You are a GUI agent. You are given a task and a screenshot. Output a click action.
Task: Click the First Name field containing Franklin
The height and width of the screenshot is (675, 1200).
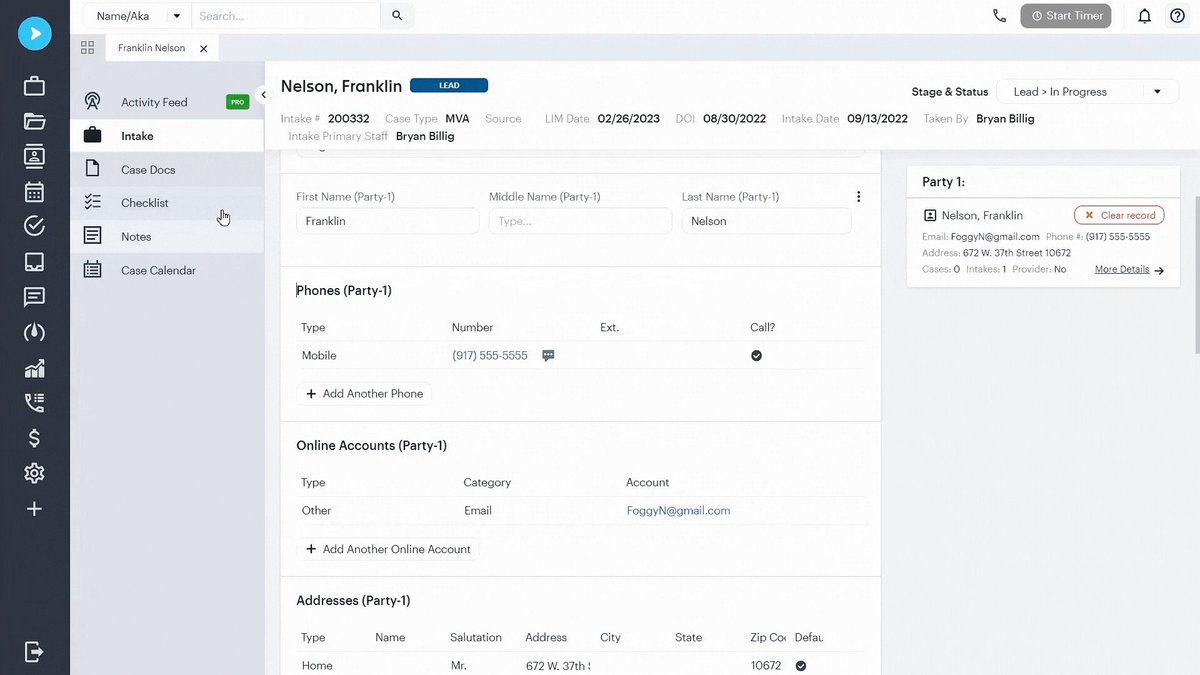click(x=388, y=221)
